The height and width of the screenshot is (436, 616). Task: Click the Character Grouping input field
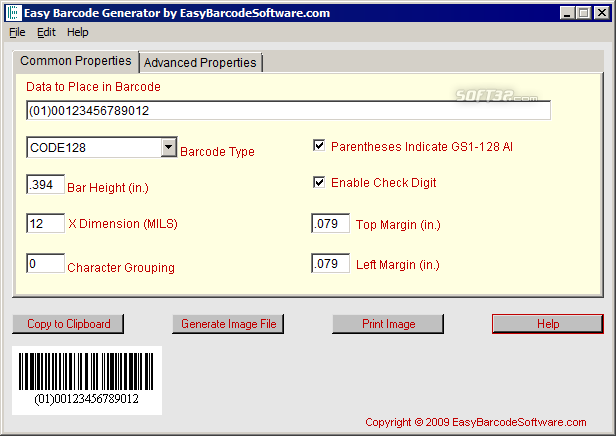coord(46,263)
